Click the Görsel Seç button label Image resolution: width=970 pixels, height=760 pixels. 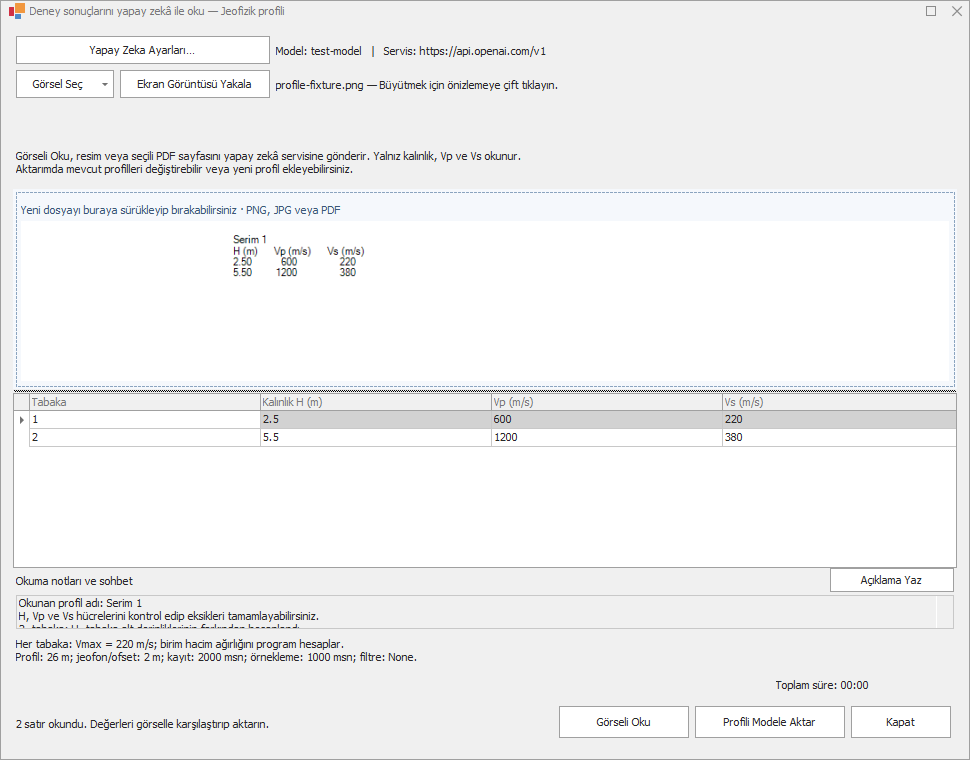point(57,84)
